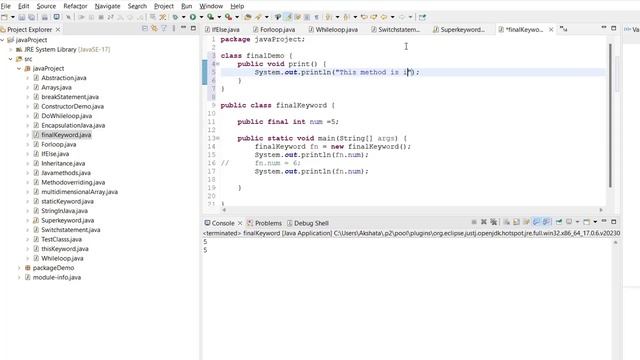Click Remove All Terminated Launches icon

pyautogui.click(x=494, y=222)
